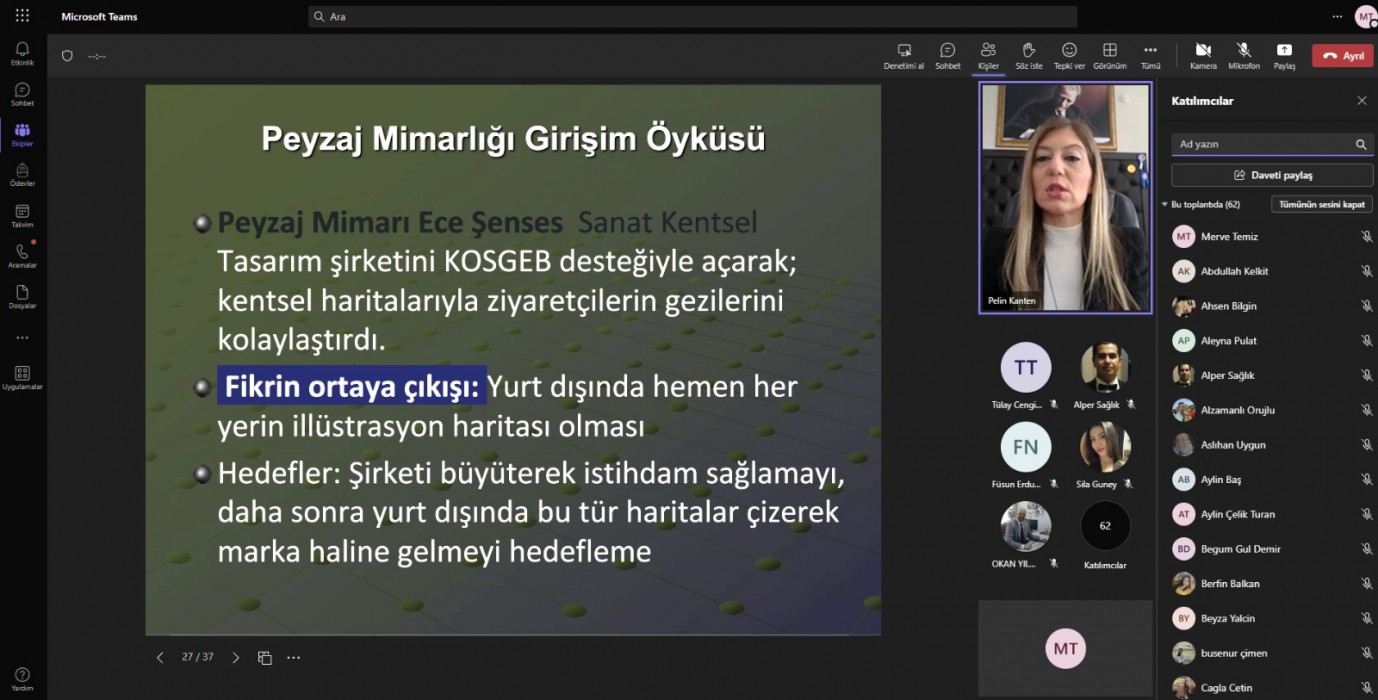
Task: Show more apps ellipsis in sidebar
Action: 22,338
